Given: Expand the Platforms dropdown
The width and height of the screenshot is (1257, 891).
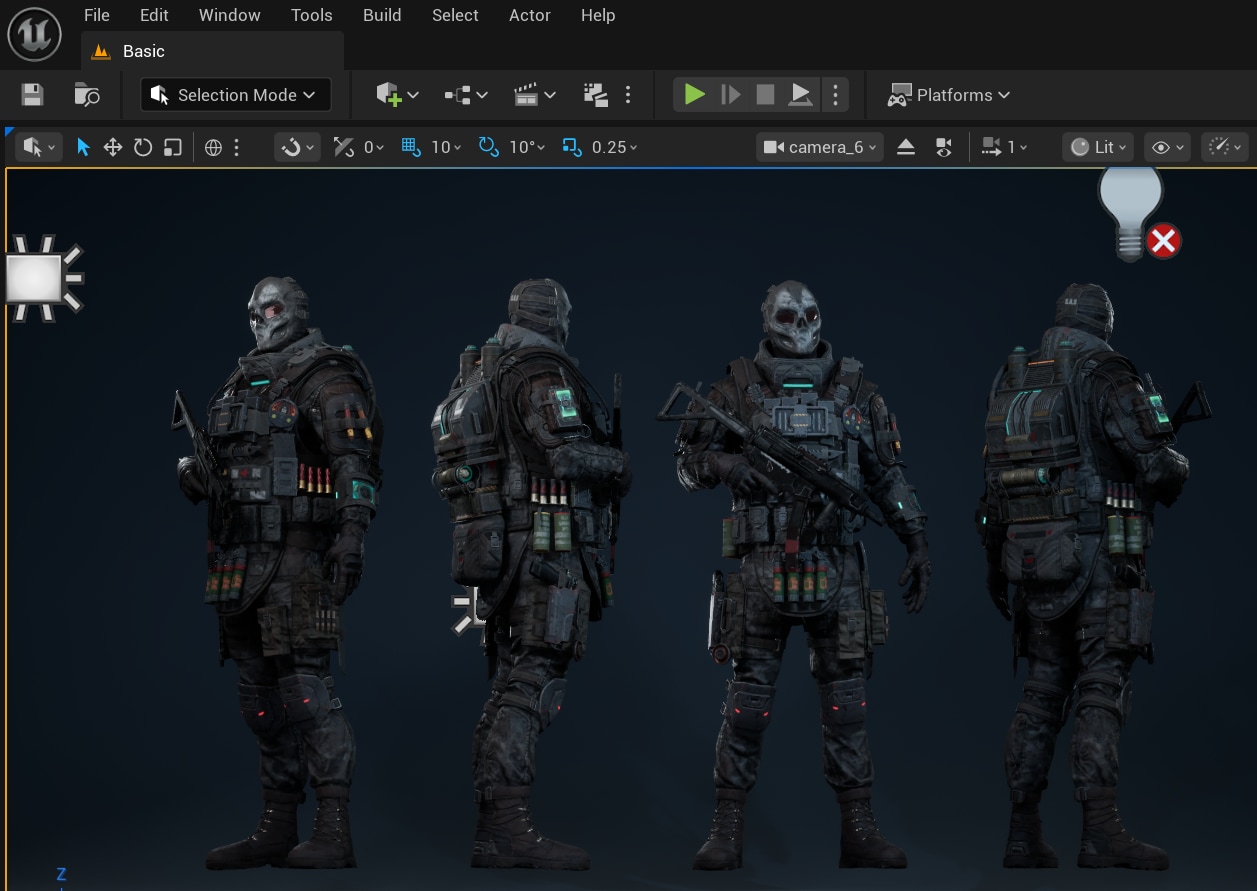Looking at the screenshot, I should pos(949,95).
